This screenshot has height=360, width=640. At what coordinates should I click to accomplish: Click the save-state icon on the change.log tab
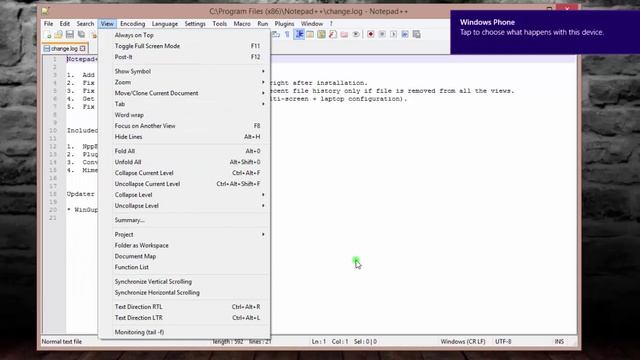[47, 49]
